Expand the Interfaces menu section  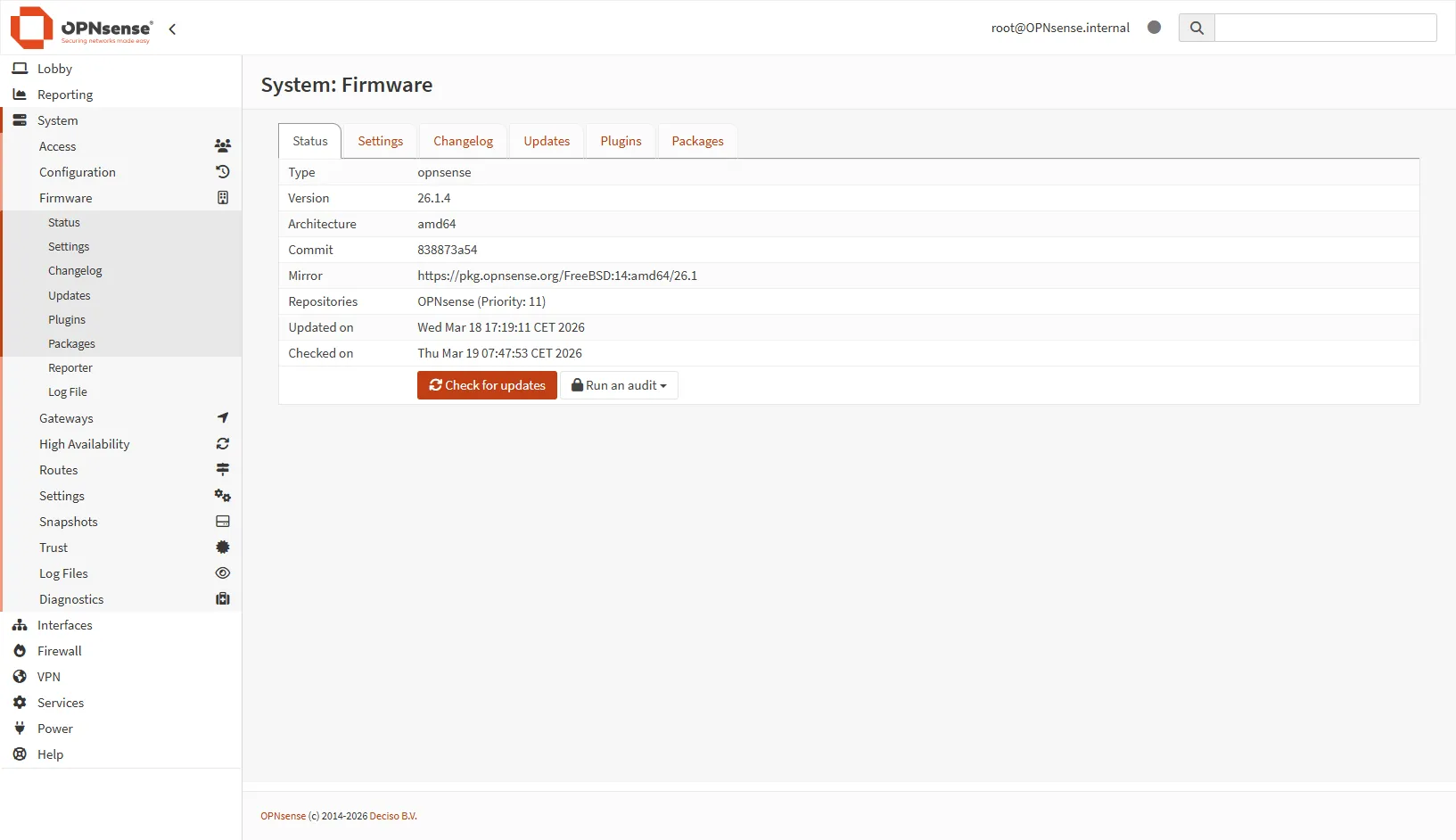[x=64, y=625]
